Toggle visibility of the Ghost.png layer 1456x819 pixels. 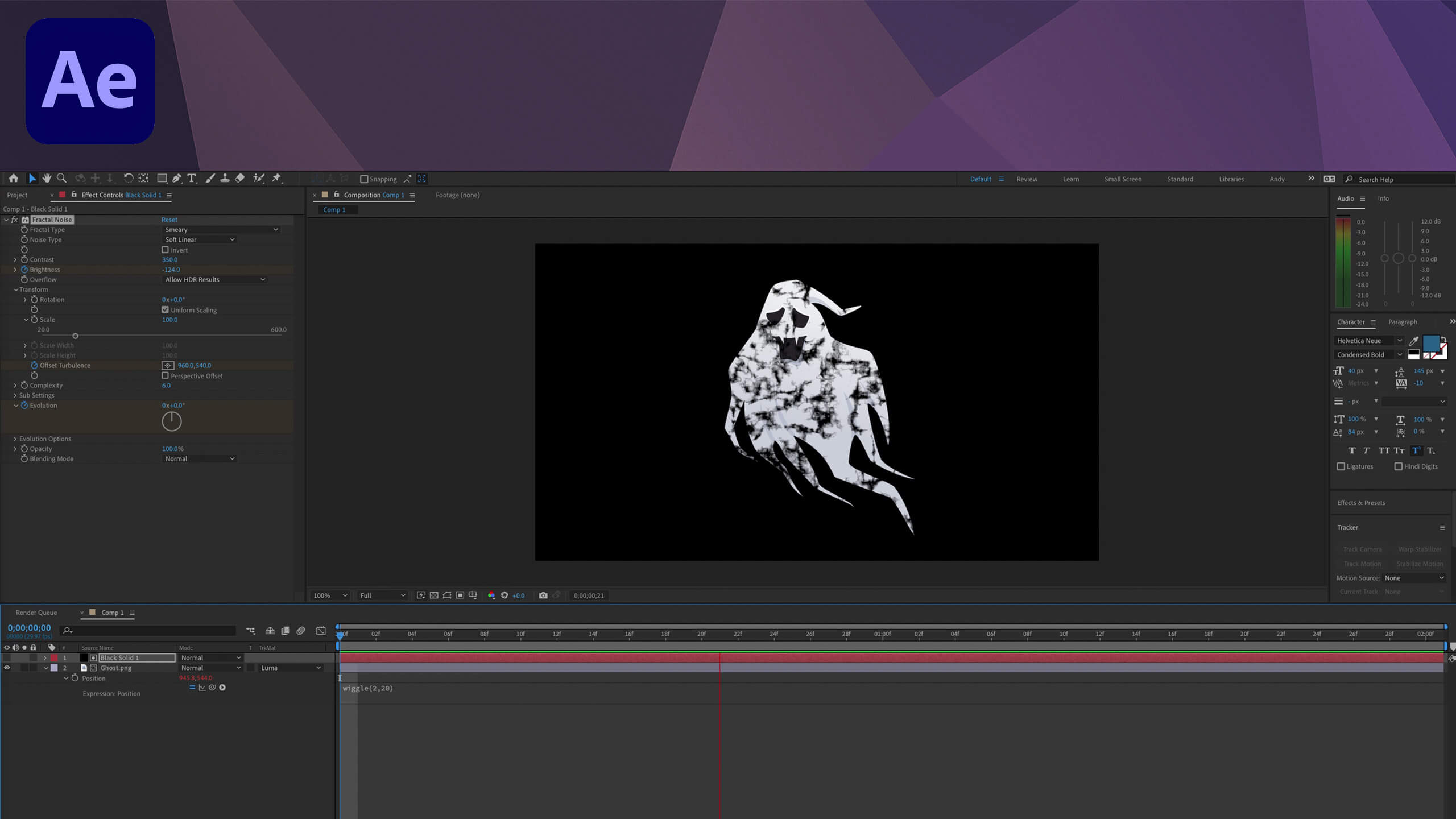[7, 668]
